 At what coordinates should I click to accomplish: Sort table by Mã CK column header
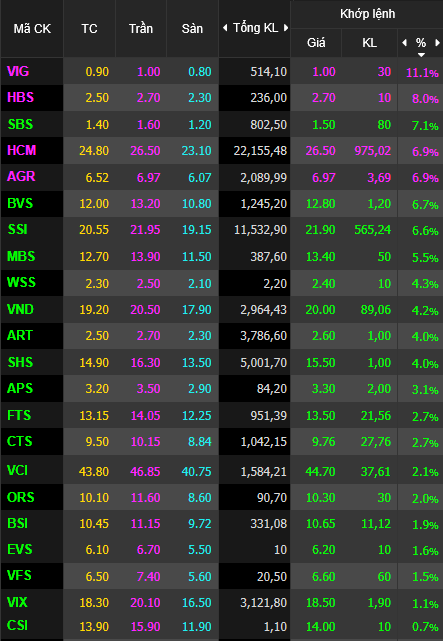tap(32, 29)
